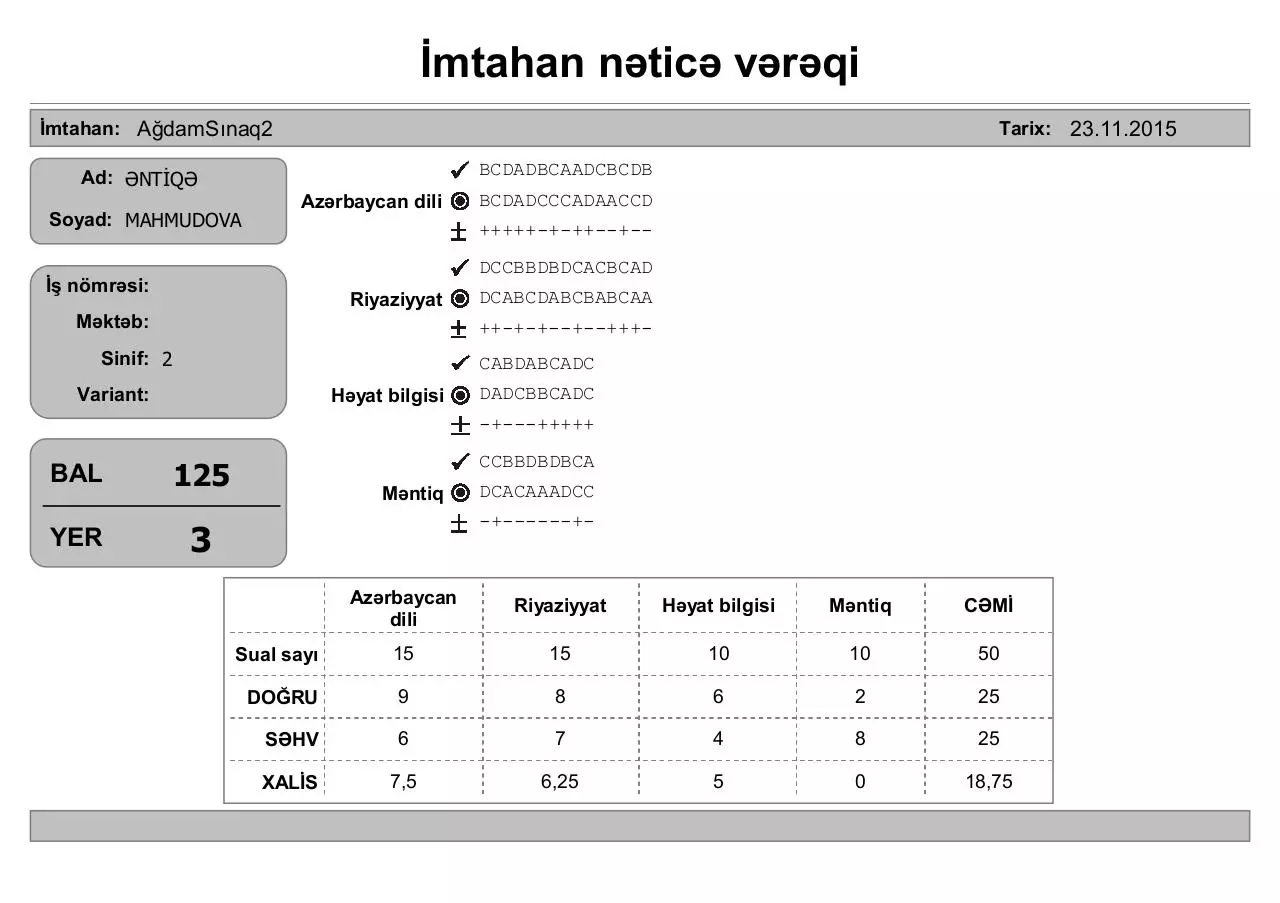Image resolution: width=1280 pixels, height=903 pixels.
Task: Click the plus-minus icon in Riyaziyyat result row
Action: coord(459,328)
